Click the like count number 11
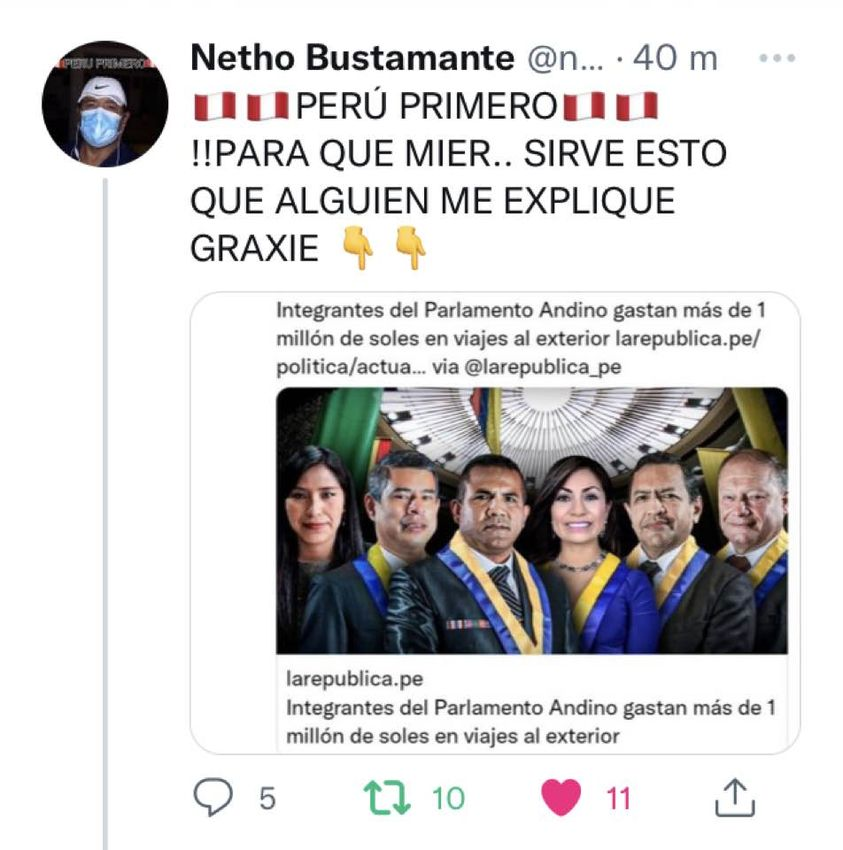 pyautogui.click(x=619, y=798)
